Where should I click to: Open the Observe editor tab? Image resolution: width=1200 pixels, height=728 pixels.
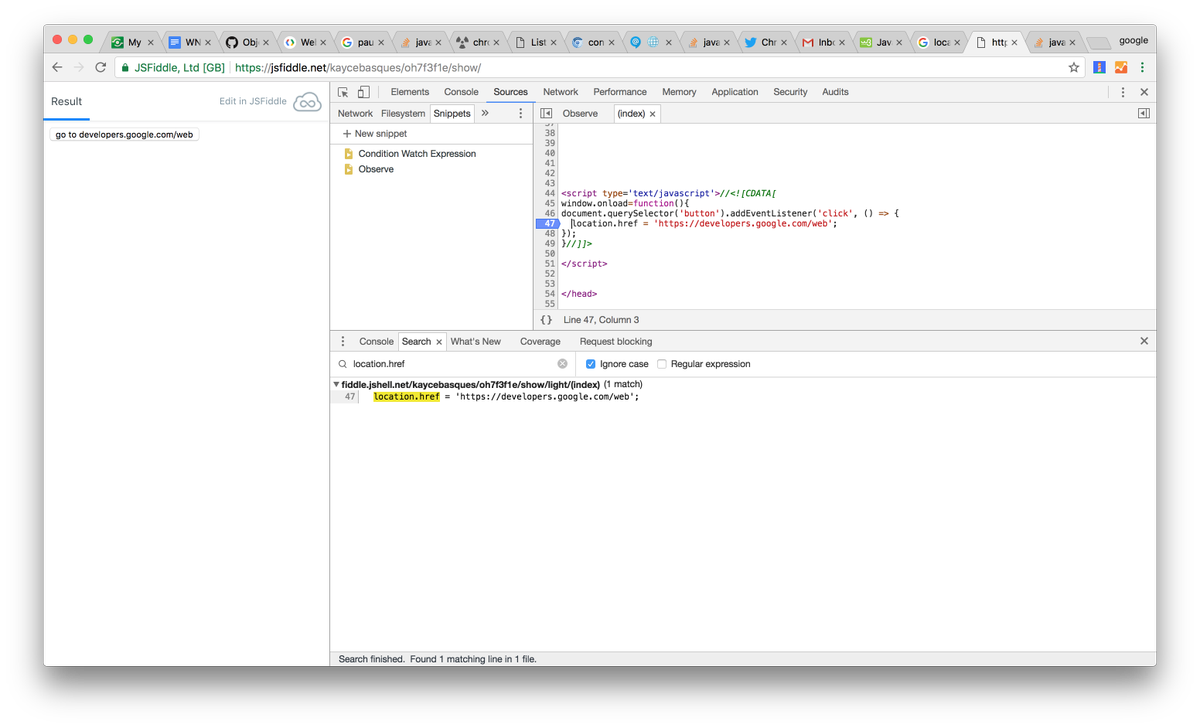[580, 114]
